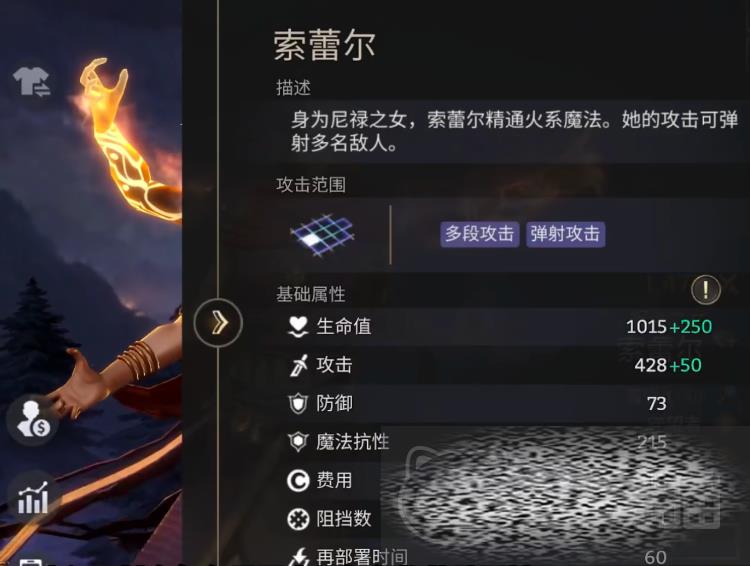Open the character purchase dollar icon
750x566 pixels.
[x=33, y=420]
